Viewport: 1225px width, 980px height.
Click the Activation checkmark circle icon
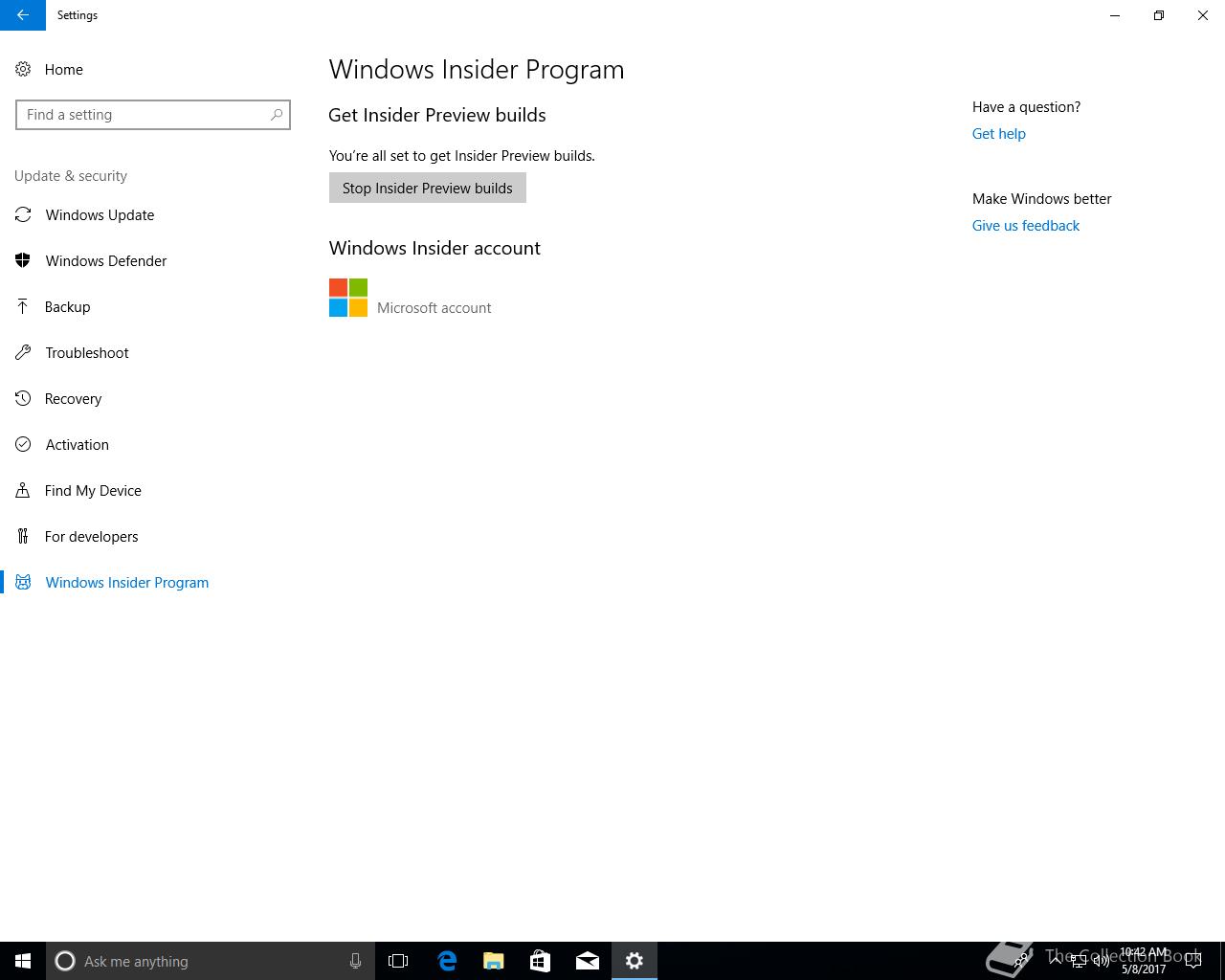point(23,445)
